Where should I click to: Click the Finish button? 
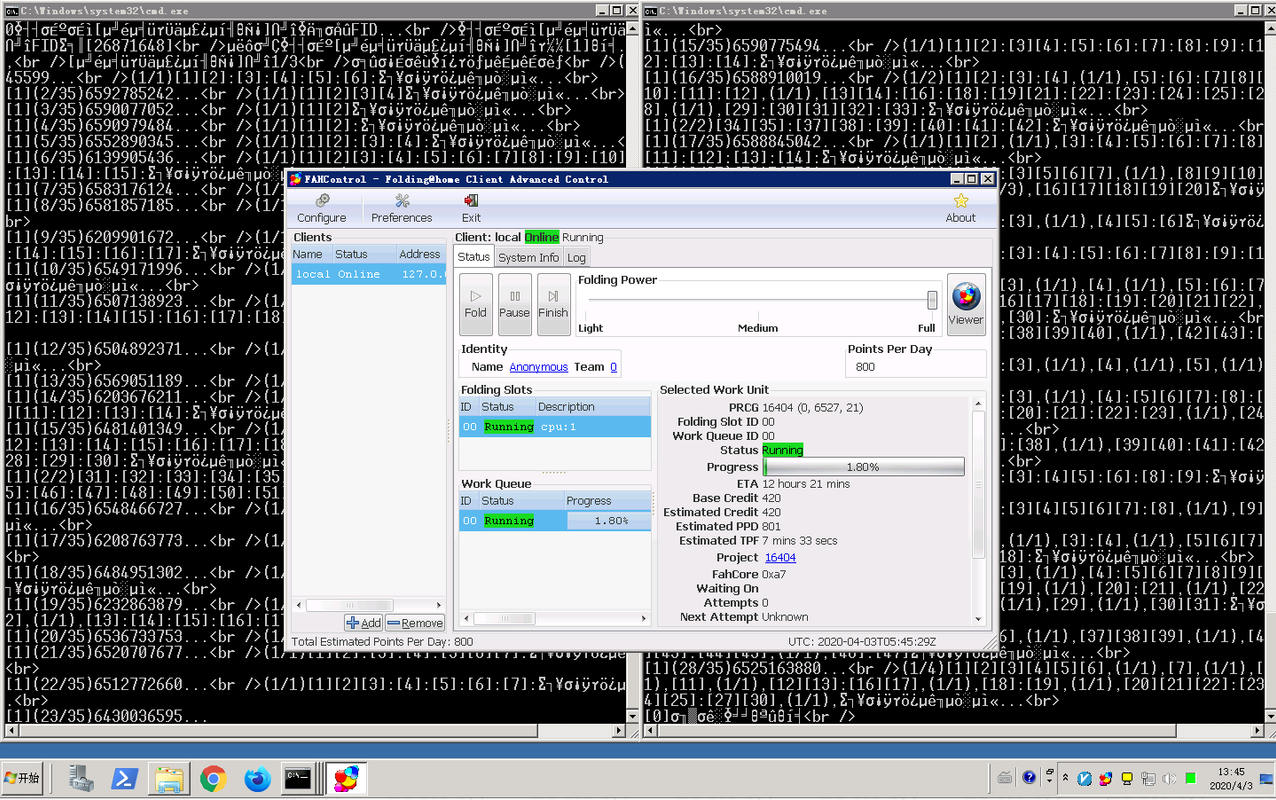[x=553, y=304]
